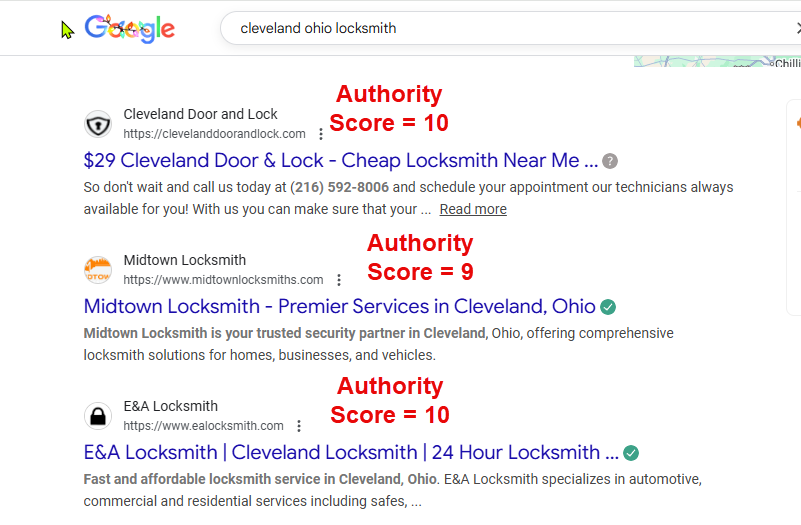Viewport: 801px width, 525px height.
Task: Open E&A Locksmith Cleveland Locksmith result
Action: click(x=350, y=453)
